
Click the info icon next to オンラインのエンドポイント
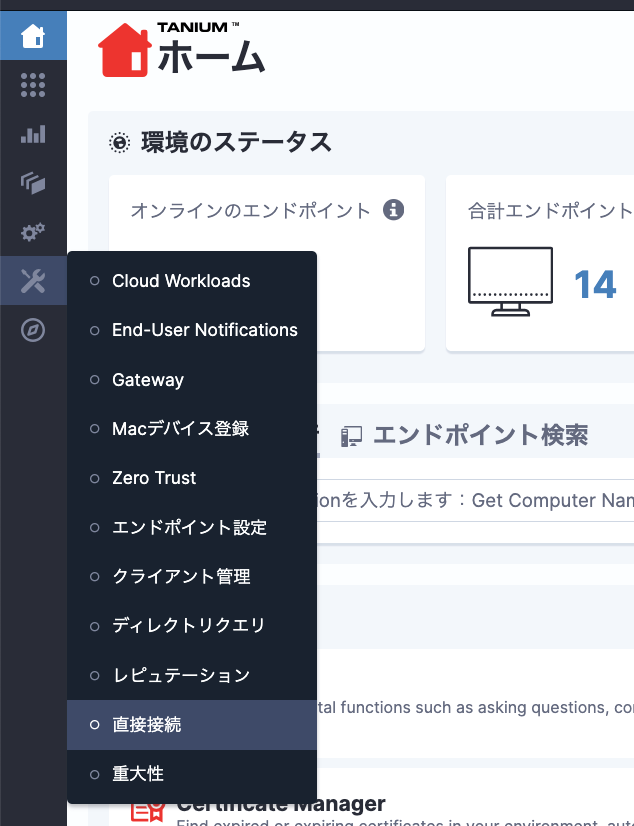point(393,210)
